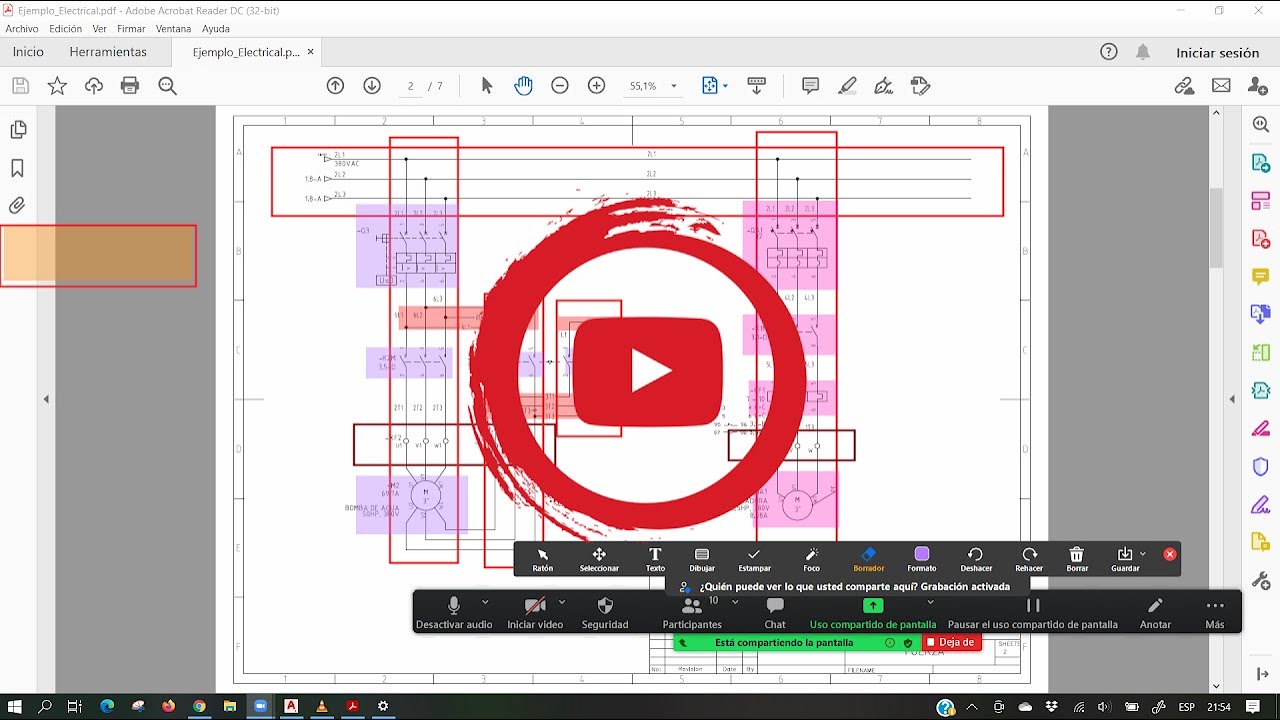The width and height of the screenshot is (1280, 720).
Task: Choose the Zoom Texto annotation tool
Action: tap(655, 559)
